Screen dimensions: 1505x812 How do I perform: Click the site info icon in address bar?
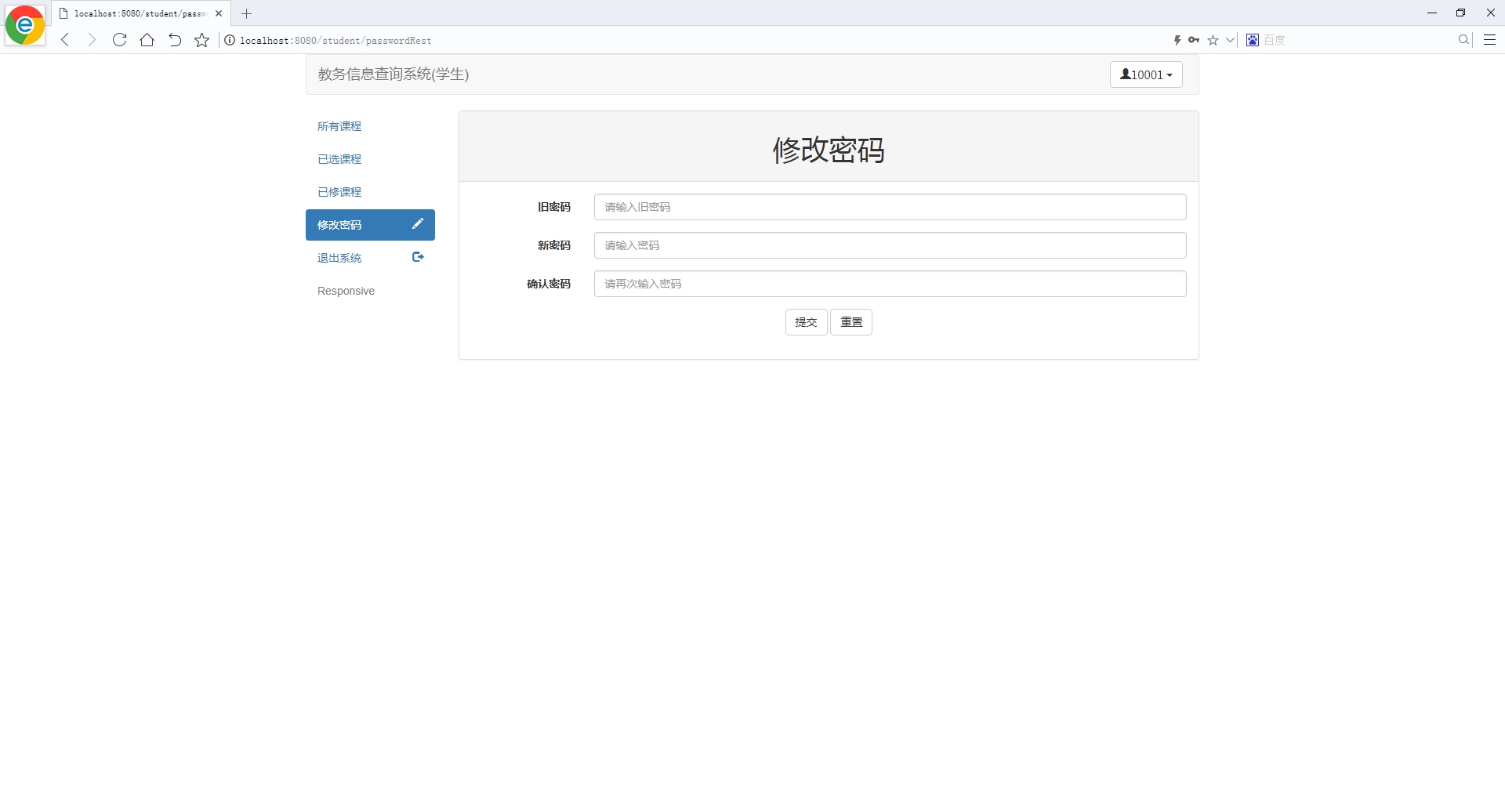click(230, 40)
